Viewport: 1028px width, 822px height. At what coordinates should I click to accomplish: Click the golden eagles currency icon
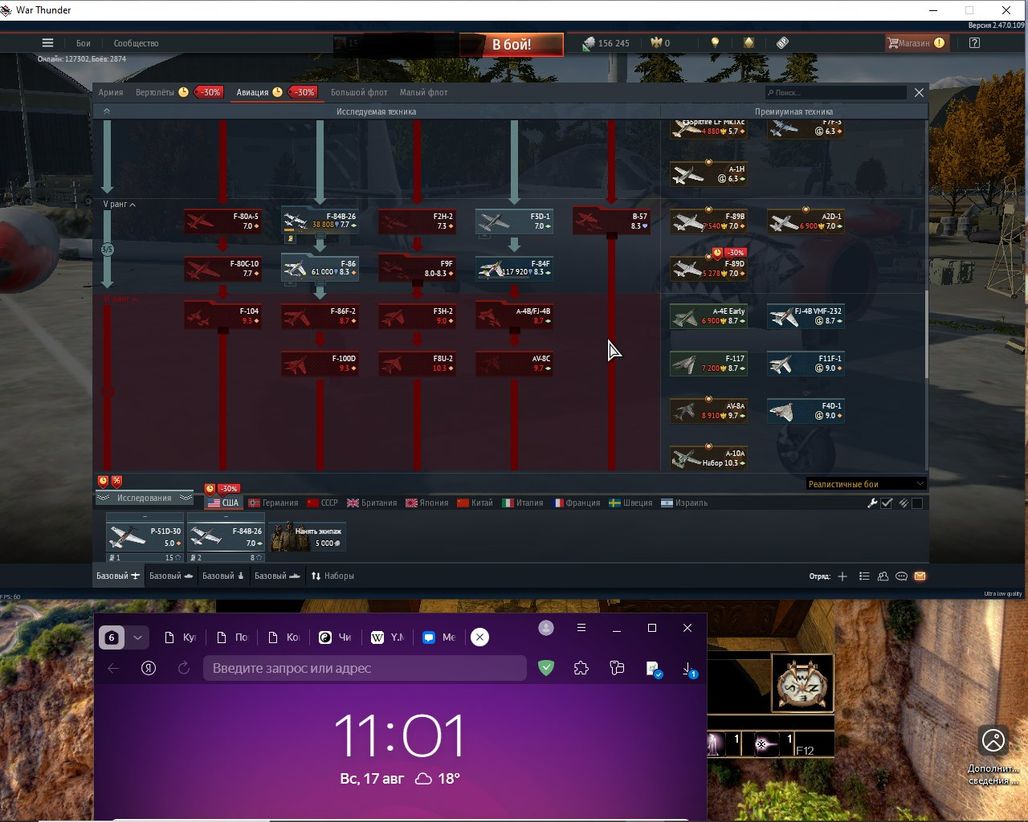[656, 43]
